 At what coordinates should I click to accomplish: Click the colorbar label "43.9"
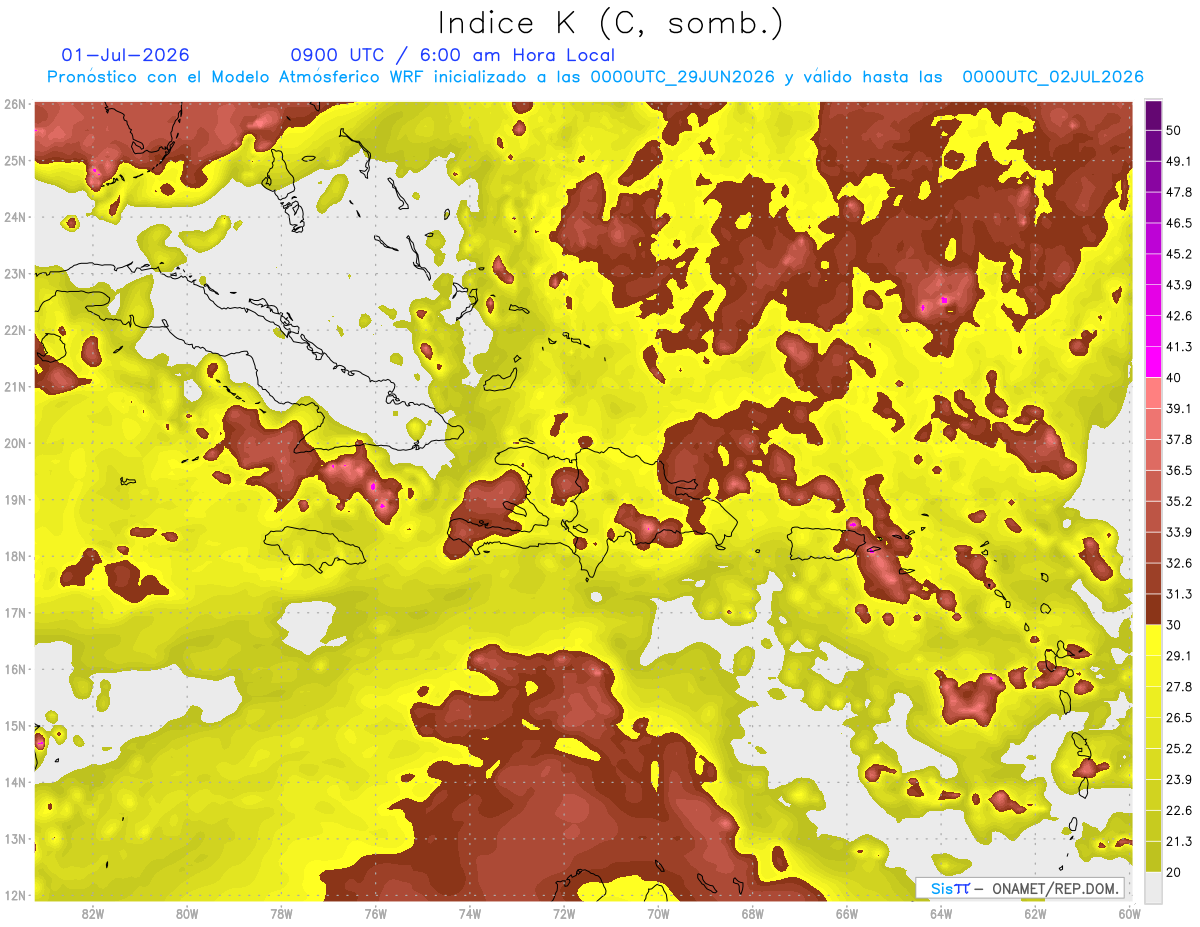tap(1177, 285)
